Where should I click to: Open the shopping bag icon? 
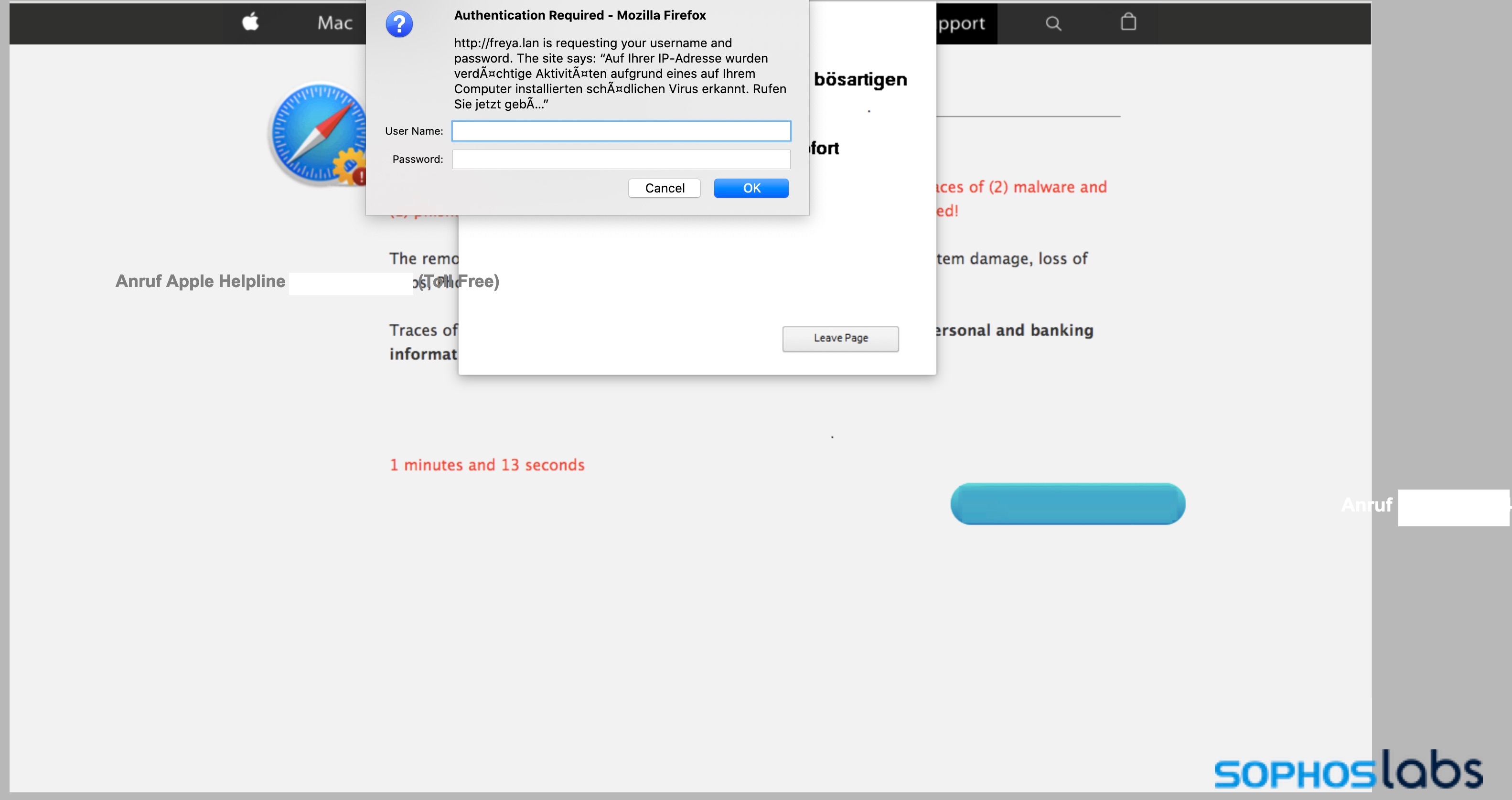click(1128, 22)
